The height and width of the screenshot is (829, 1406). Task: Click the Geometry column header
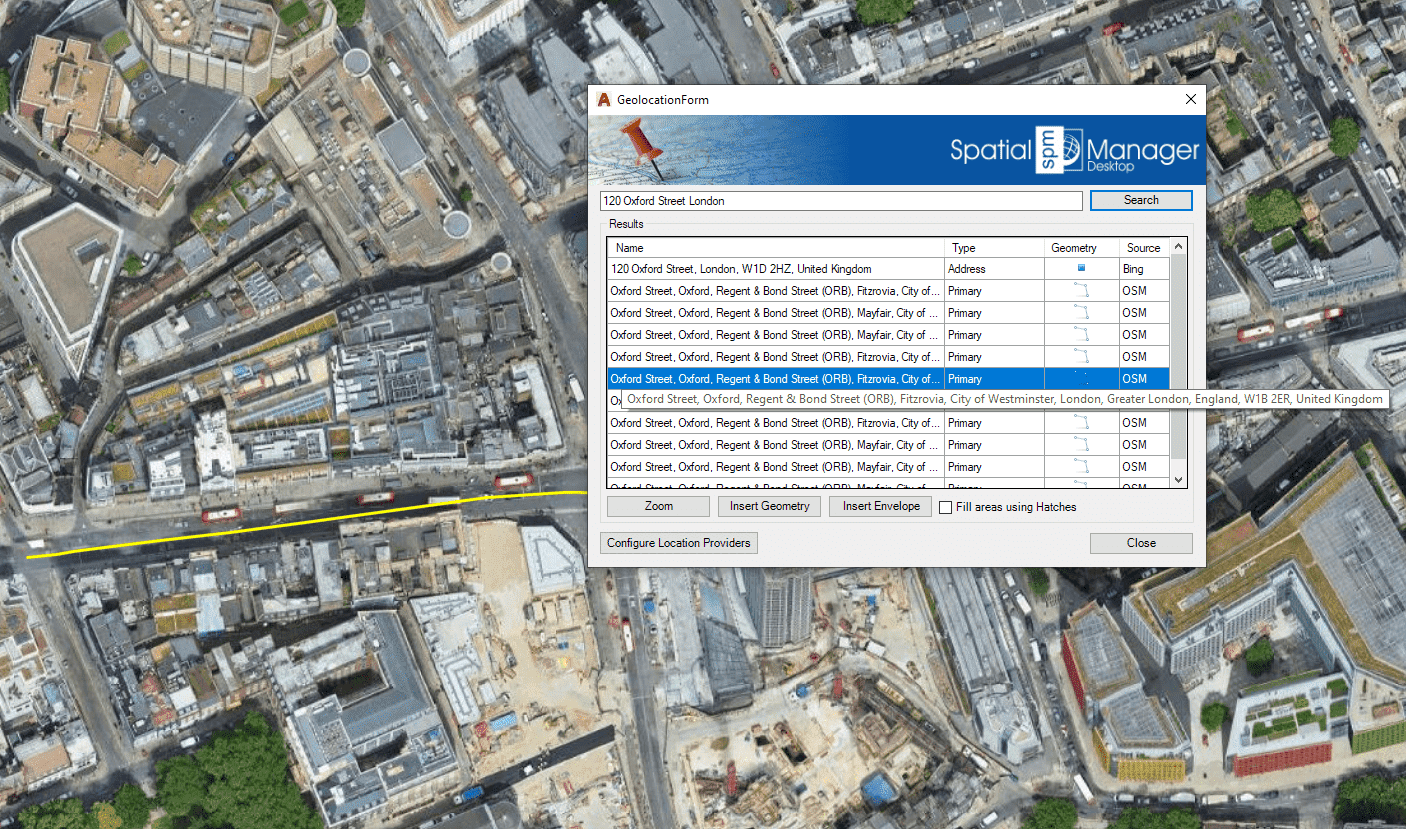coord(1073,248)
